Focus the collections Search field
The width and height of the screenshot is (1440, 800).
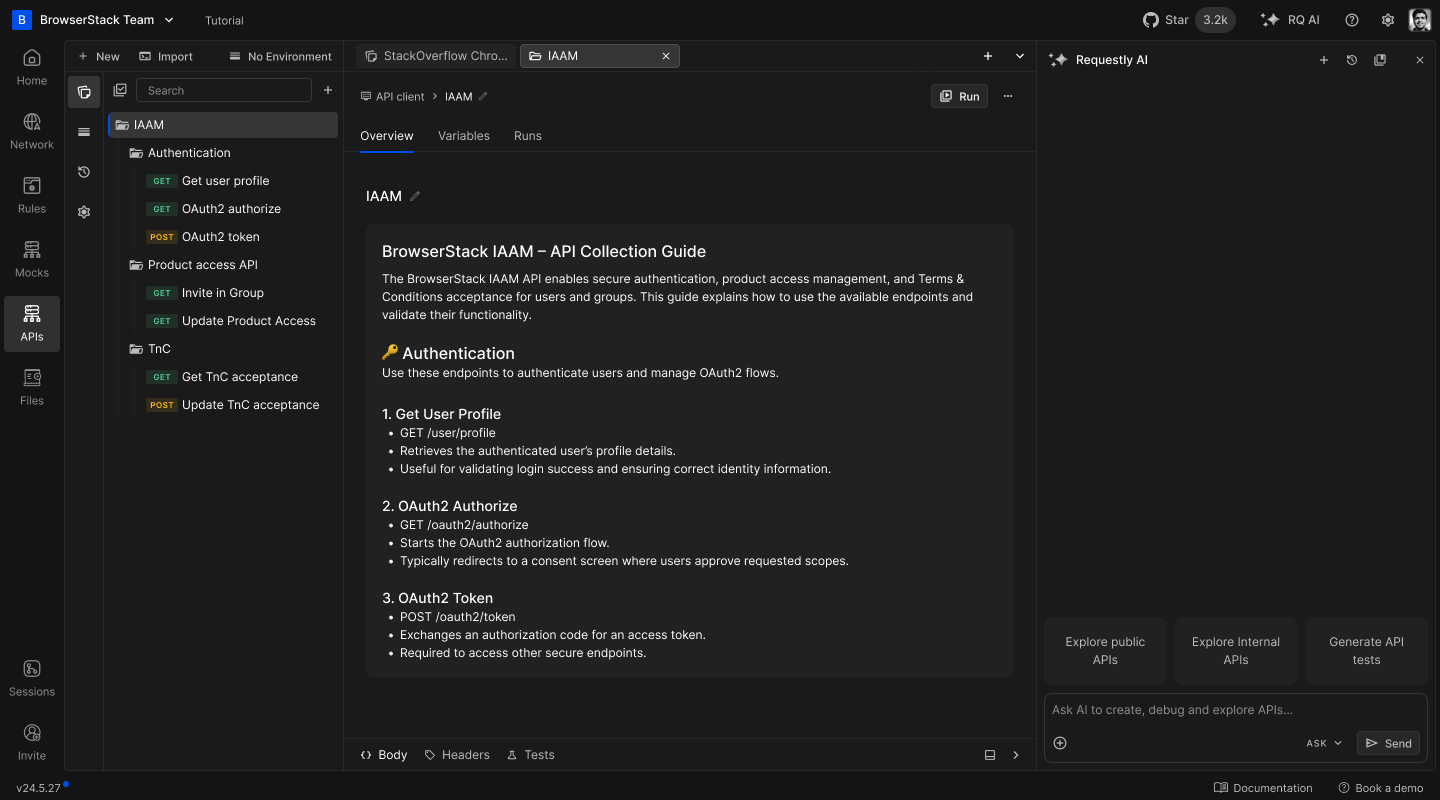(x=224, y=90)
